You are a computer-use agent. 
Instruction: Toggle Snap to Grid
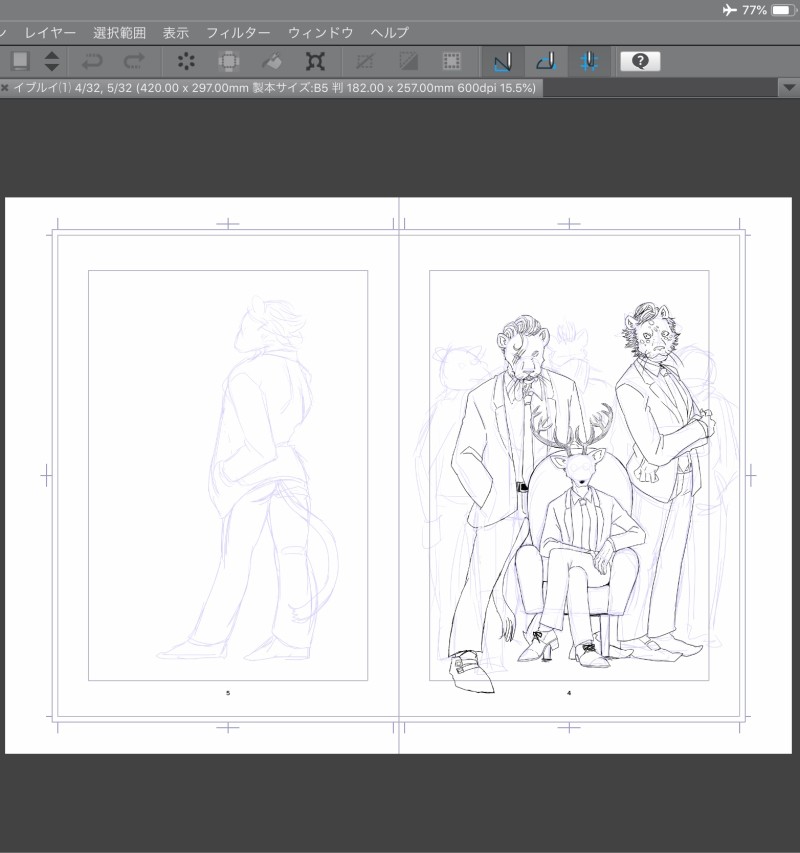(x=590, y=61)
